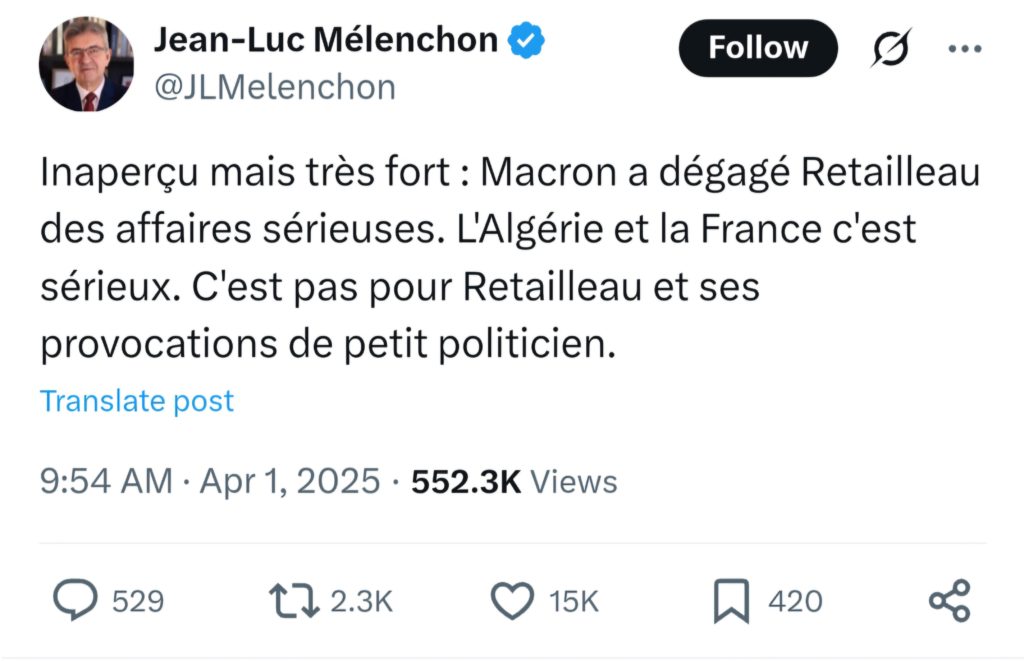This screenshot has height=661, width=1024.
Task: Open Jean-Luc Mélenchon's profile picture
Action: [86, 65]
